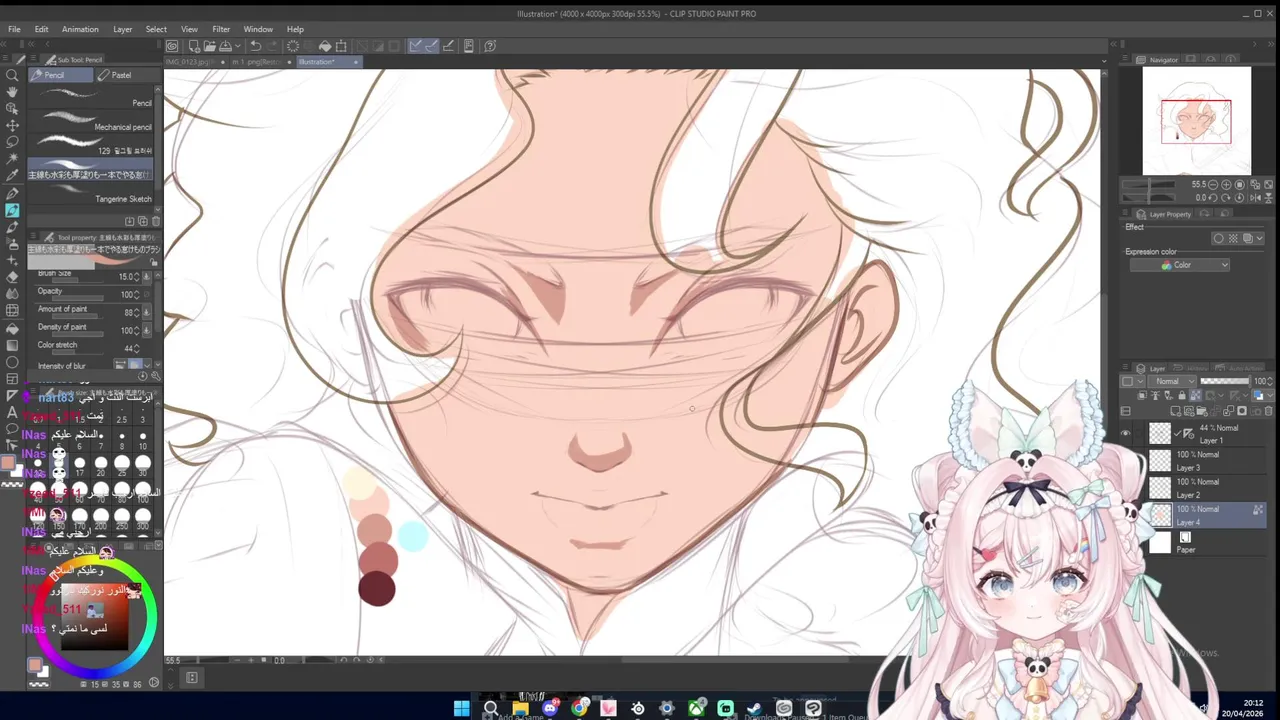This screenshot has height=720, width=1280.
Task: Click the Scale/Rotate transform toolbar icon
Action: click(341, 46)
